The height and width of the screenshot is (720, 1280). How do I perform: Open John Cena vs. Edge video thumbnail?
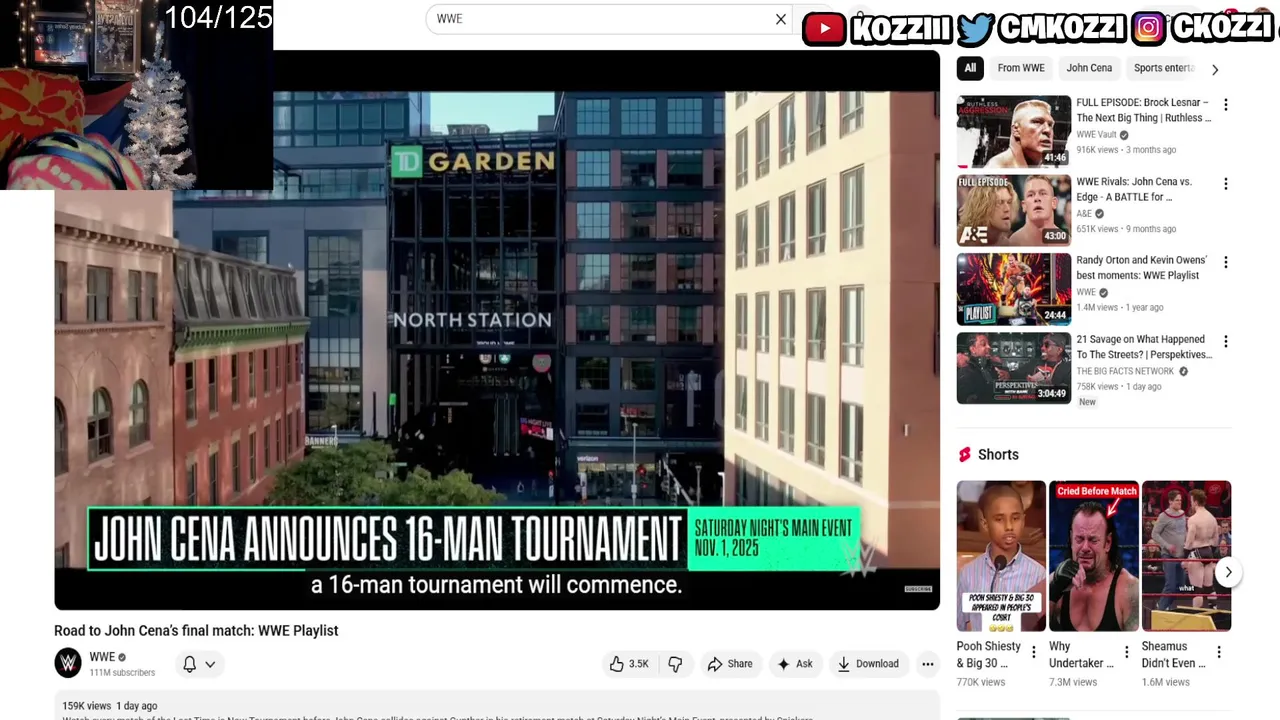click(x=1014, y=210)
